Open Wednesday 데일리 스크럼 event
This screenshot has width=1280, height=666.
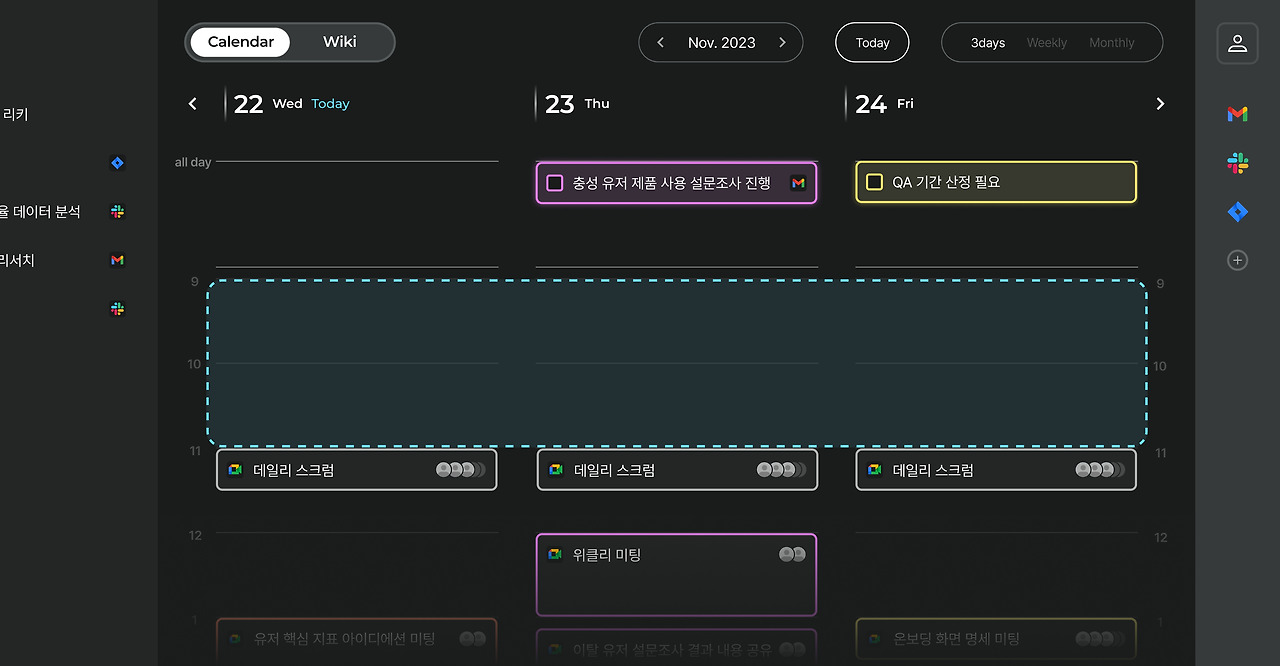tap(357, 470)
